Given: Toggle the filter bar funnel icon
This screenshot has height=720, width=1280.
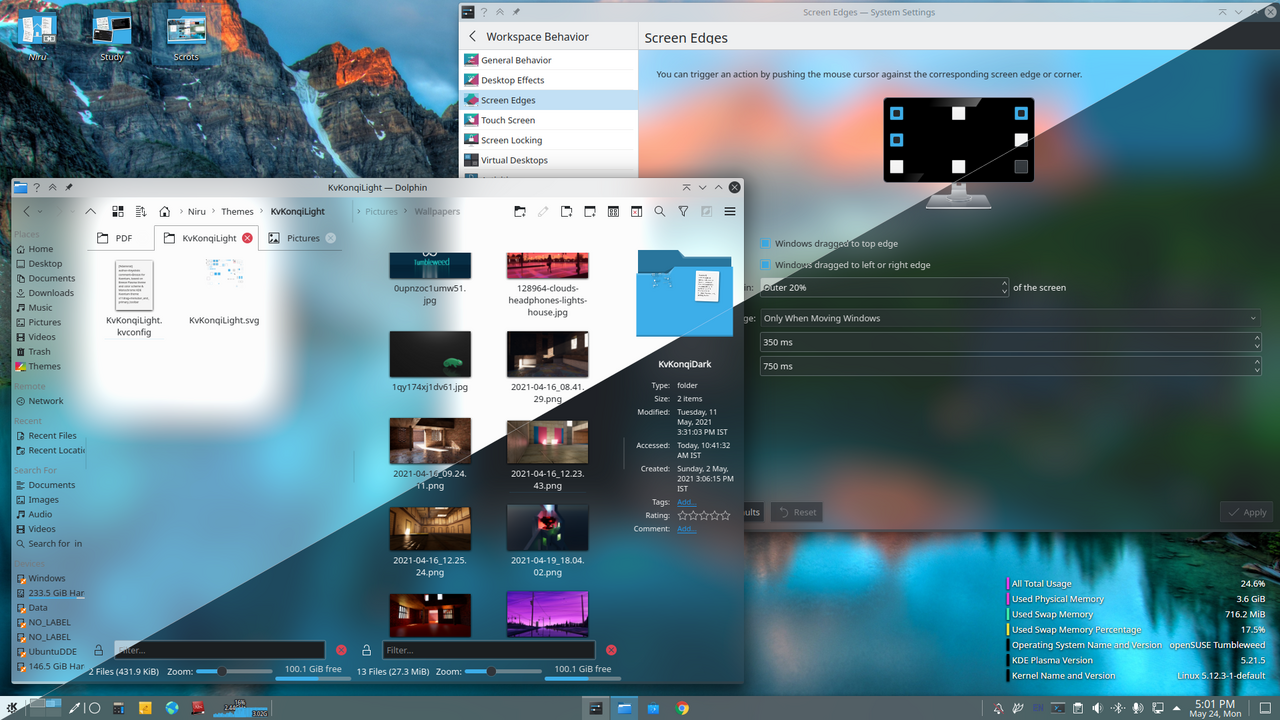Looking at the screenshot, I should pyautogui.click(x=683, y=212).
